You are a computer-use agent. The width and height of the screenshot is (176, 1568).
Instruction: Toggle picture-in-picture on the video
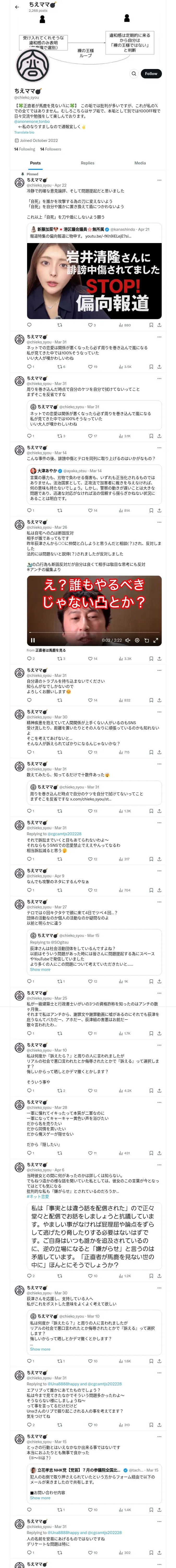tap(146, 640)
